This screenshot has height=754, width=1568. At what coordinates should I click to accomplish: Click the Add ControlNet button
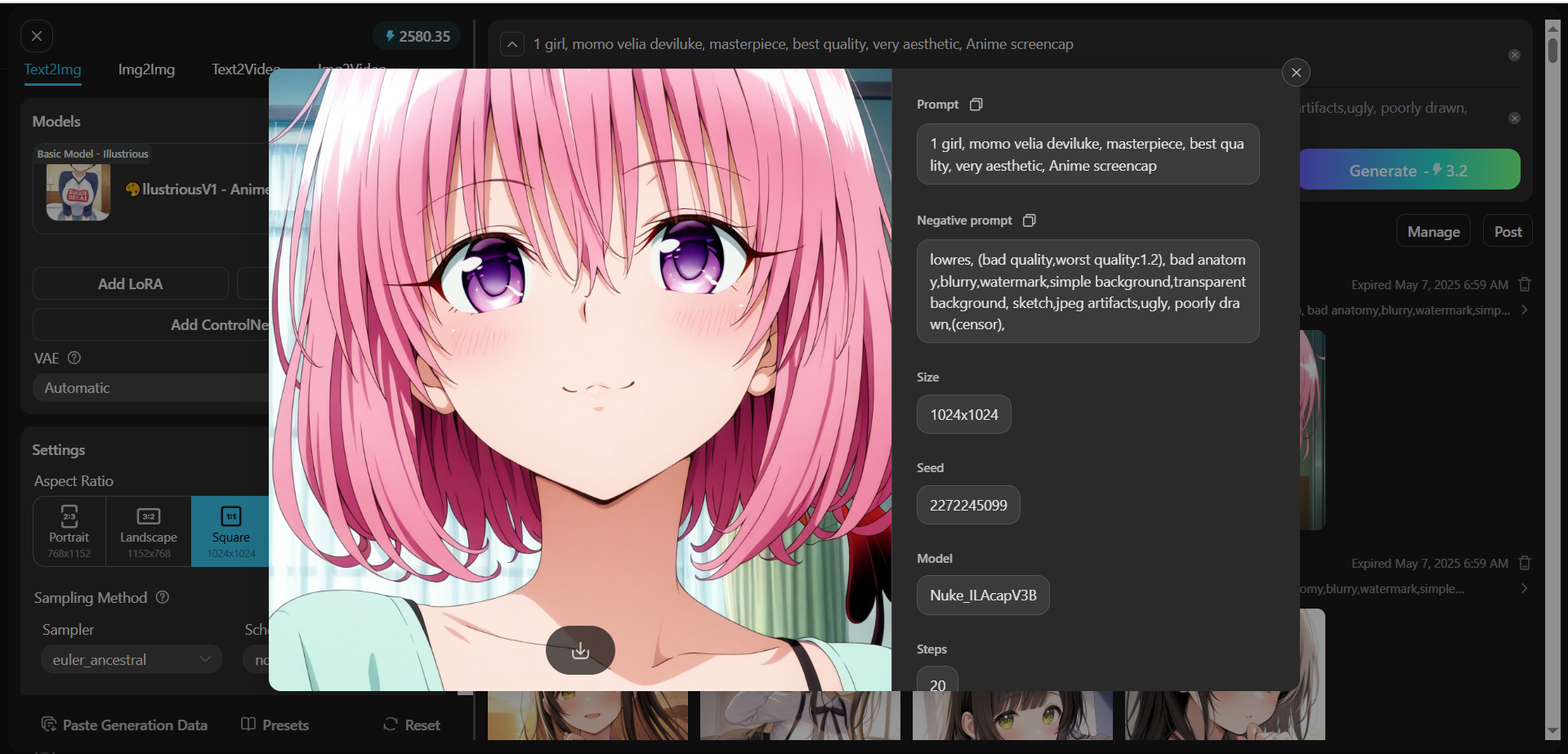pos(152,324)
